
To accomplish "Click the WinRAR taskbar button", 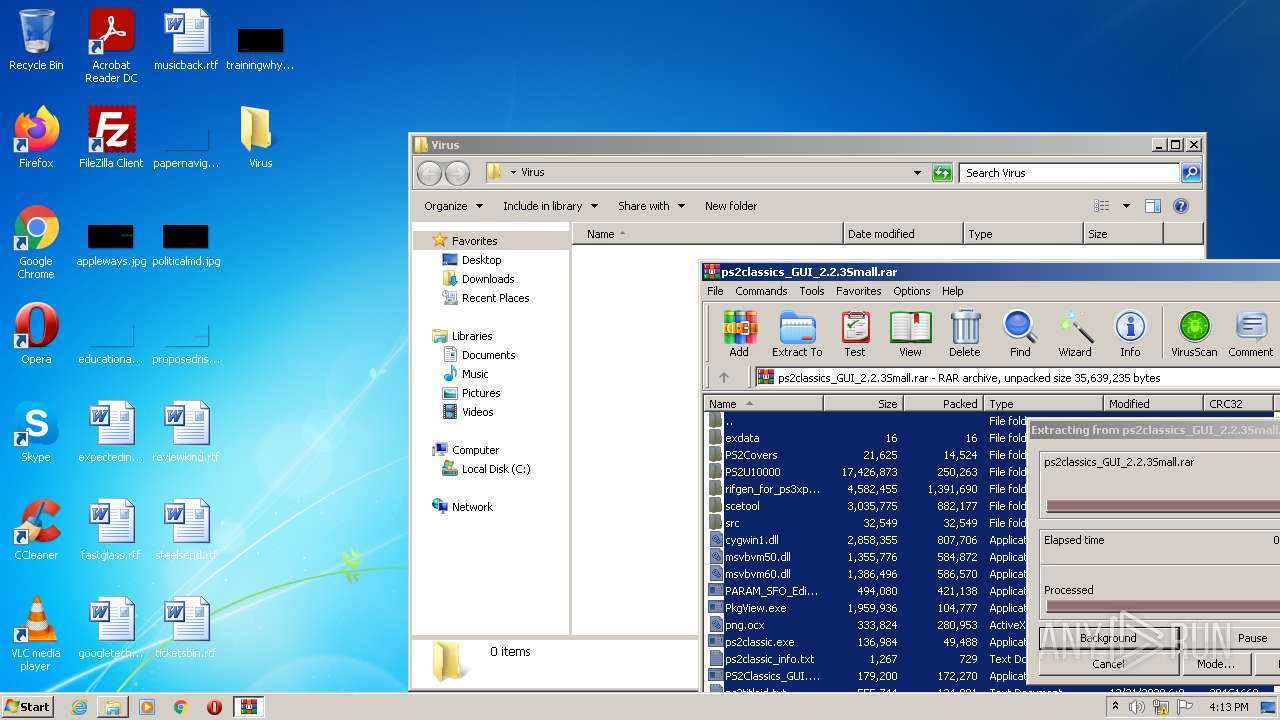I will click(x=248, y=707).
